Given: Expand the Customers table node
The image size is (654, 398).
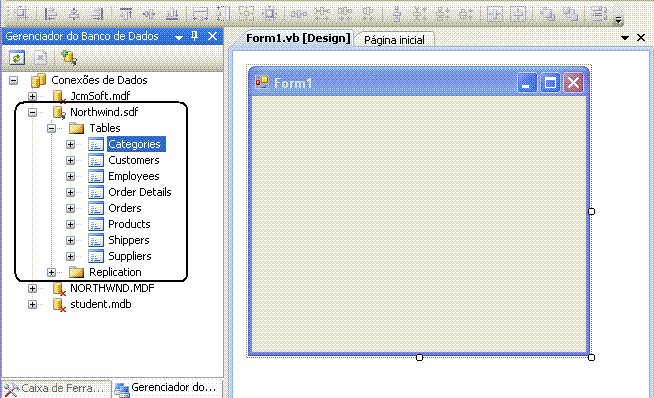Looking at the screenshot, I should [70, 160].
